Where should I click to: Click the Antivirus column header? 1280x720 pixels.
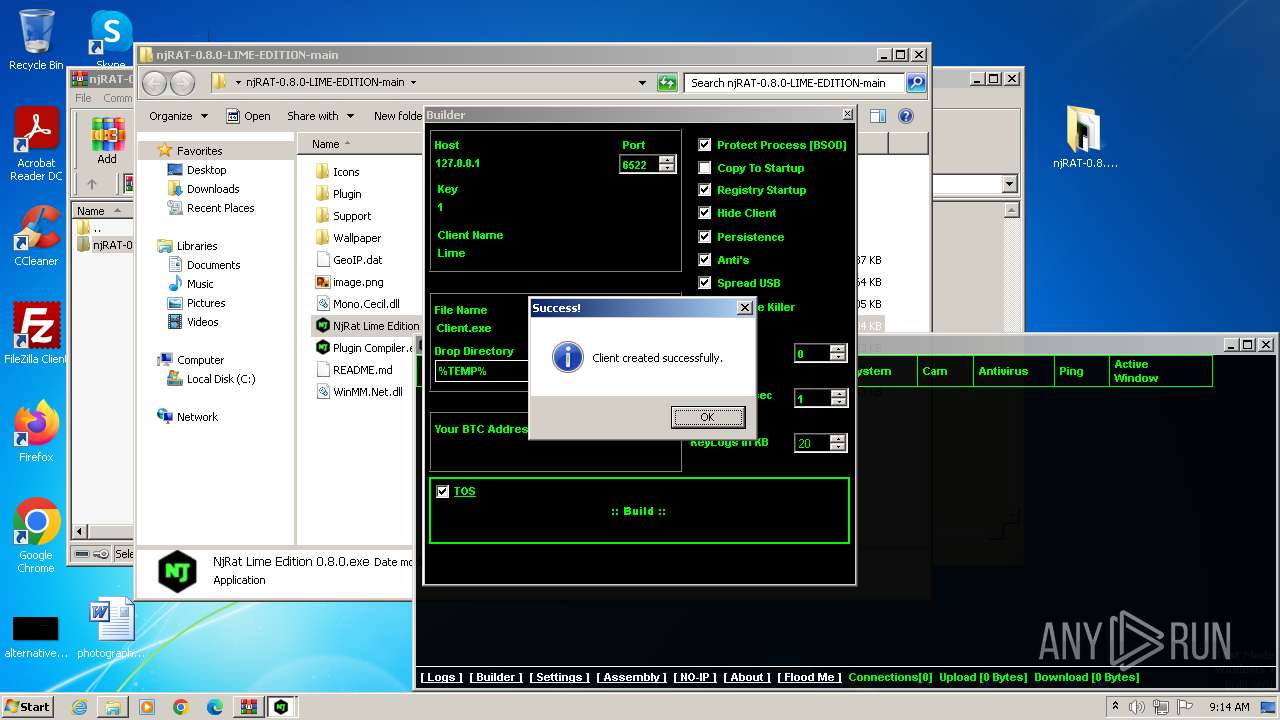1012,371
